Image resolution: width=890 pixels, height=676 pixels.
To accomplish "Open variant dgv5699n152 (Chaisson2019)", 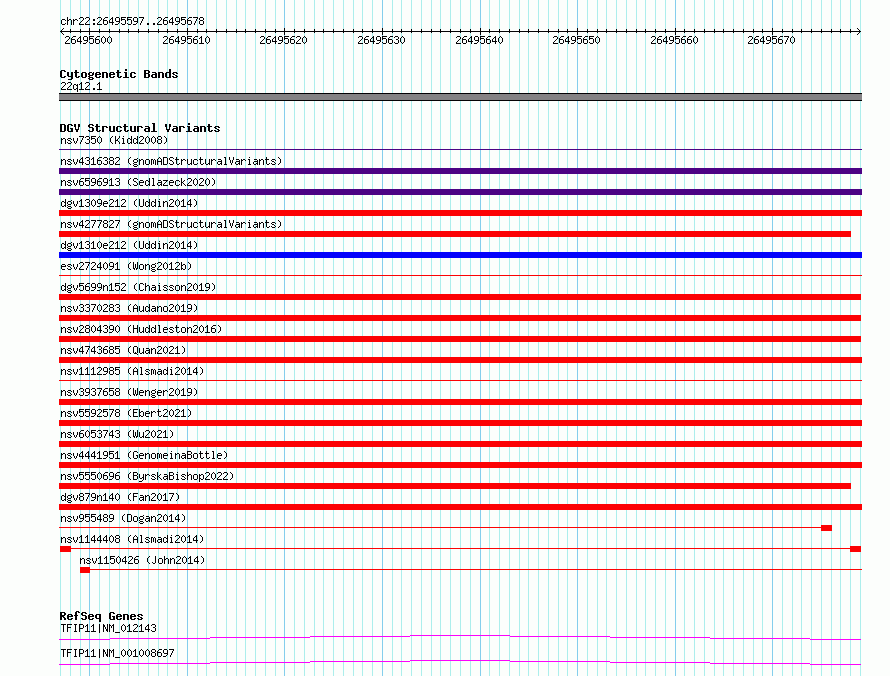I will tap(138, 287).
